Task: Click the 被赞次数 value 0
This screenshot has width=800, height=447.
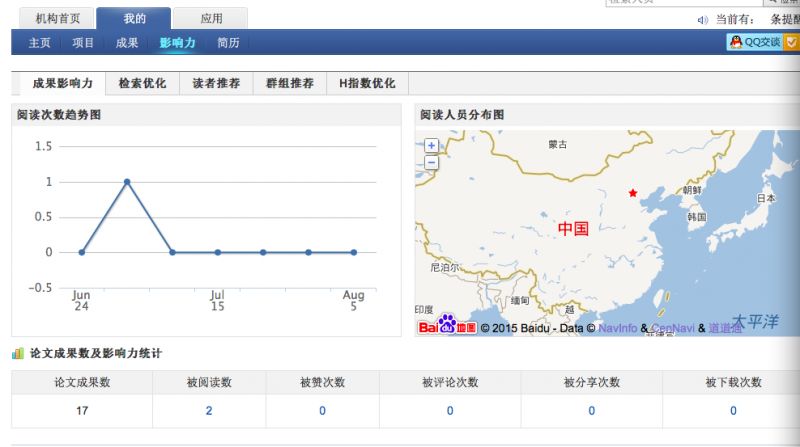Action: pyautogui.click(x=322, y=411)
